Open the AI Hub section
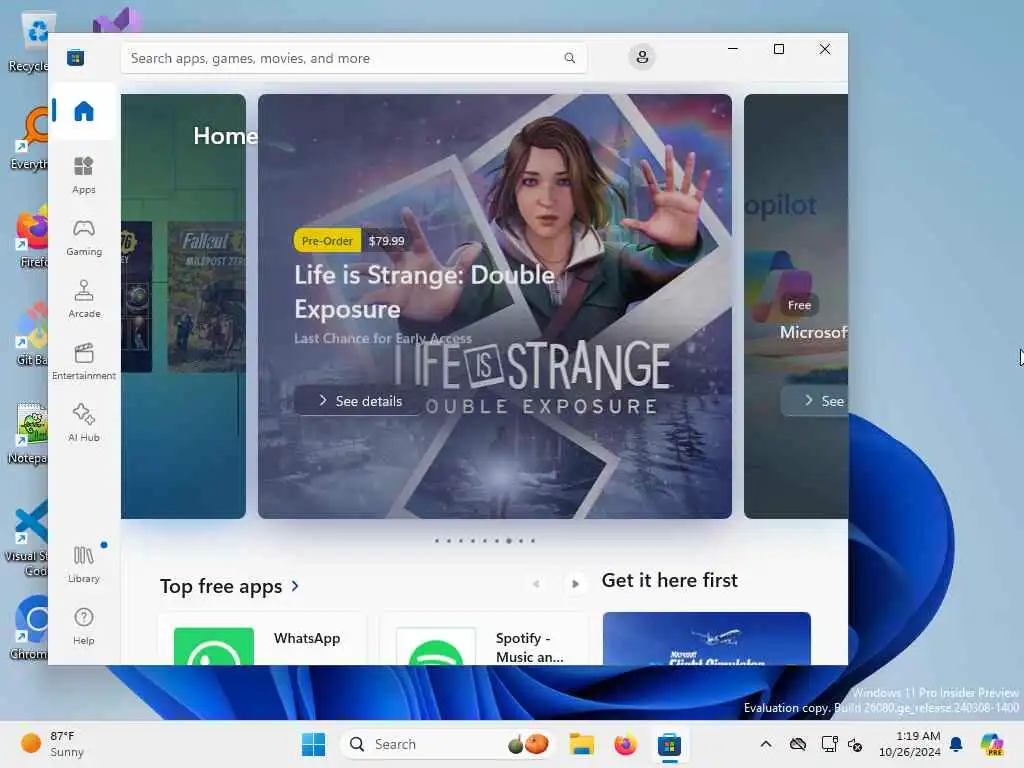Image resolution: width=1024 pixels, height=768 pixels. coord(84,423)
